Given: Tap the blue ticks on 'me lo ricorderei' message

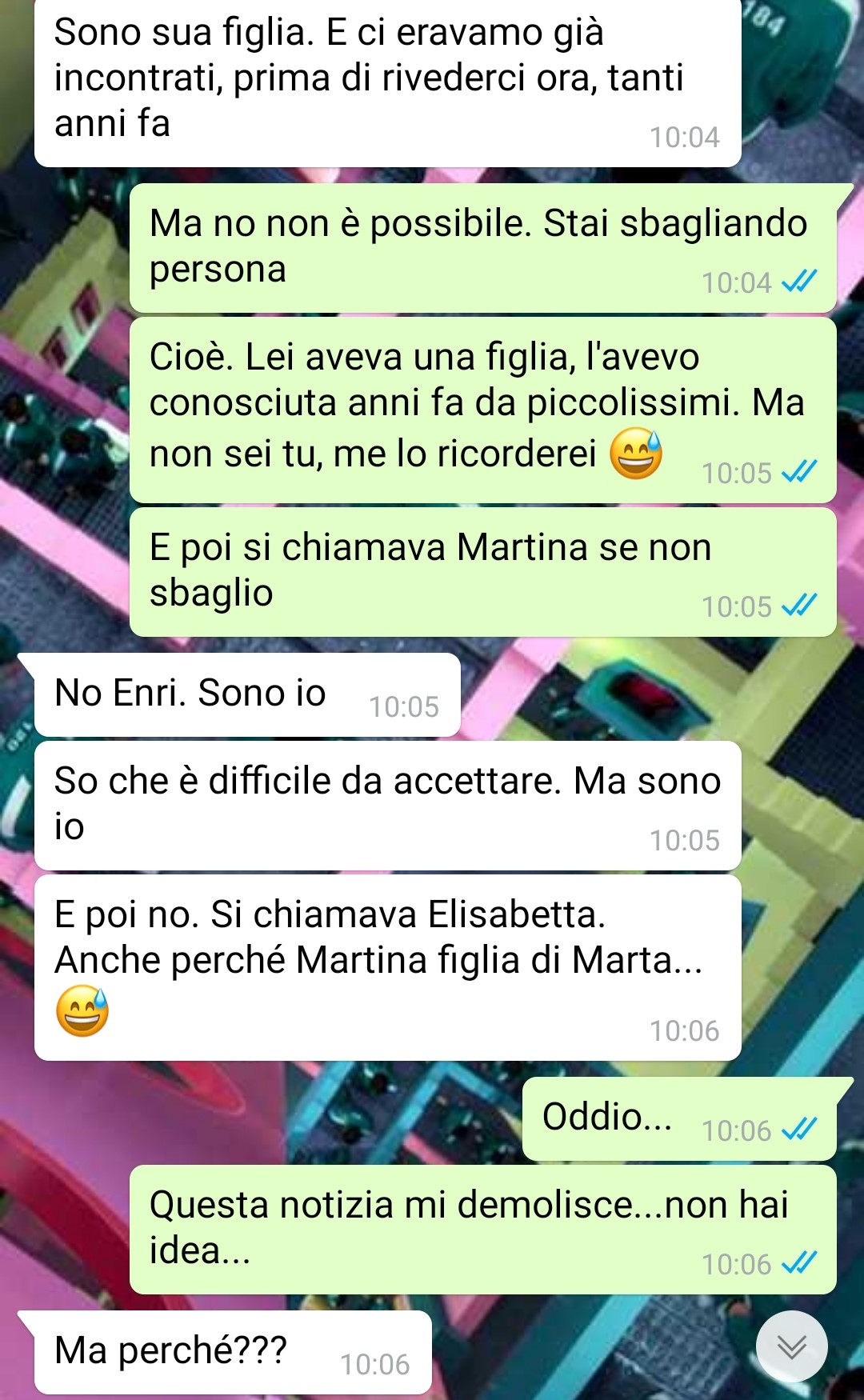Looking at the screenshot, I should pyautogui.click(x=798, y=472).
